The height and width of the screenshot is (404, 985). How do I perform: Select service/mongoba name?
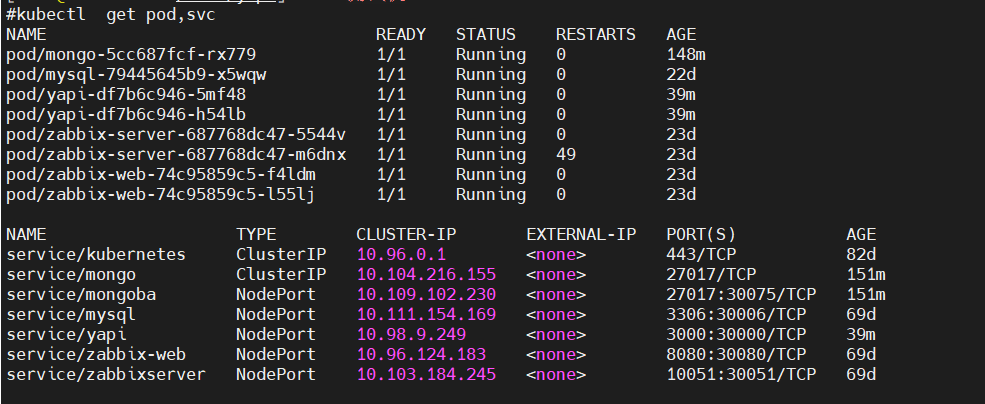coord(80,295)
